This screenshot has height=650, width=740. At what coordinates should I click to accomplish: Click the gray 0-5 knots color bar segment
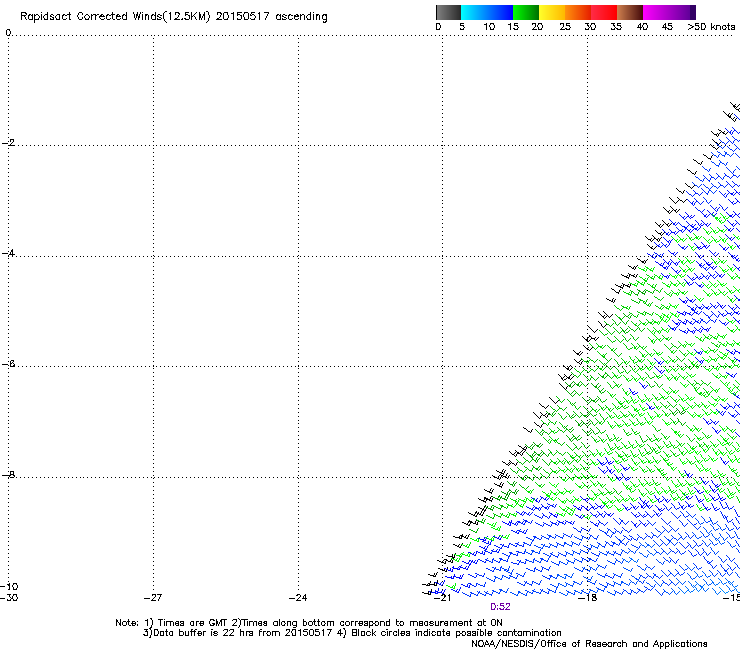pos(448,12)
